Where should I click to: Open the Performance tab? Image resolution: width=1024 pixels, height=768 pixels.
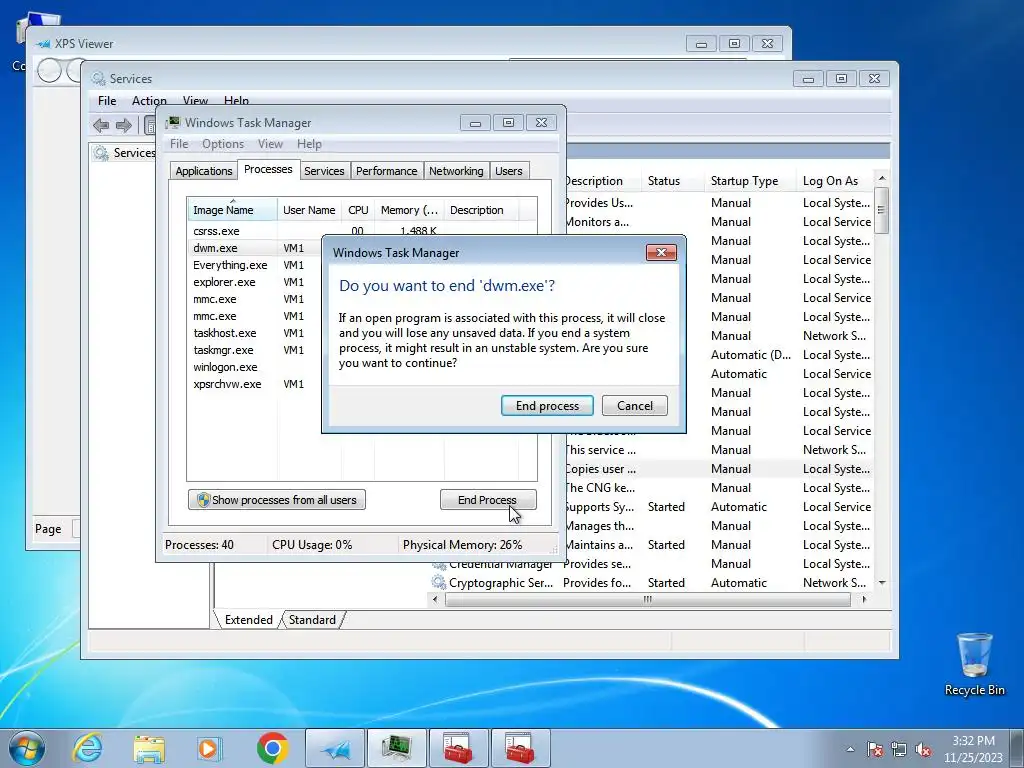coord(387,171)
